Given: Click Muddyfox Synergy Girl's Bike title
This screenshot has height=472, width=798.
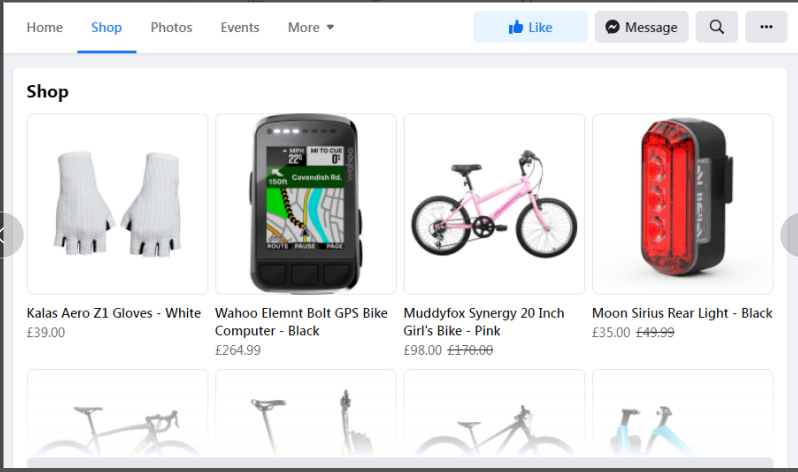Looking at the screenshot, I should click(483, 321).
